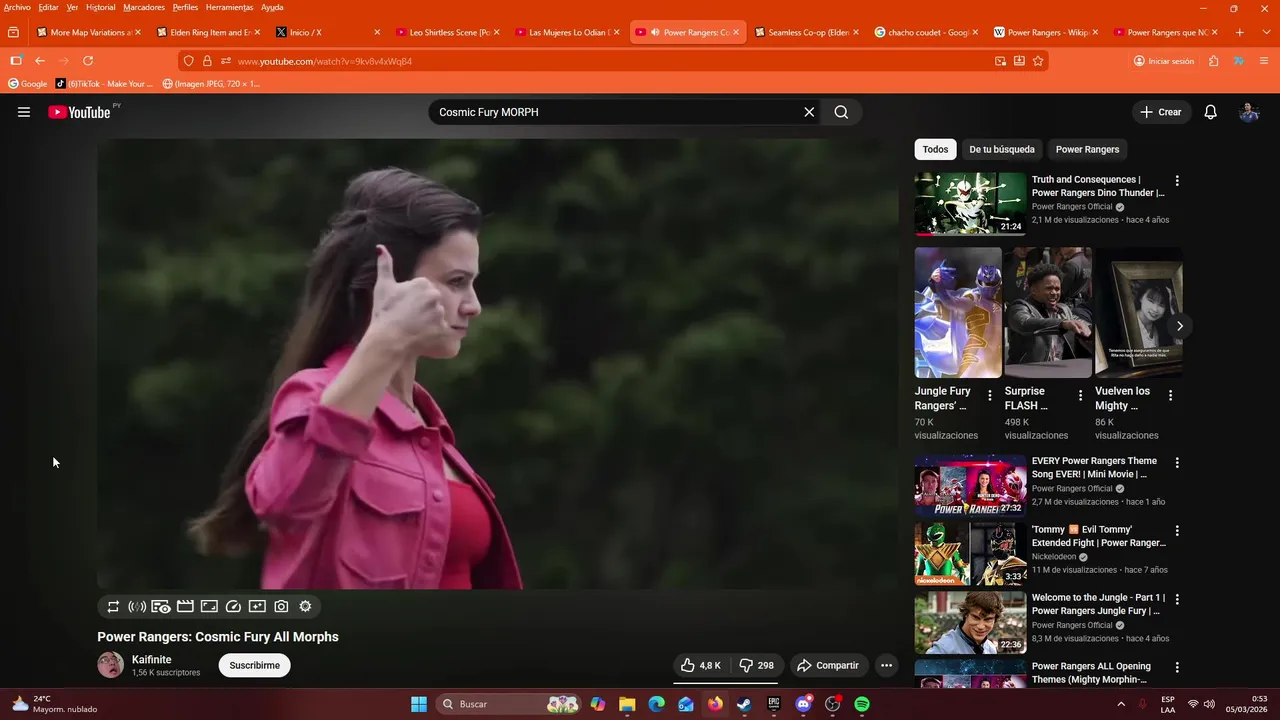
Task: Bookmark this page with the star
Action: pos(1038,61)
